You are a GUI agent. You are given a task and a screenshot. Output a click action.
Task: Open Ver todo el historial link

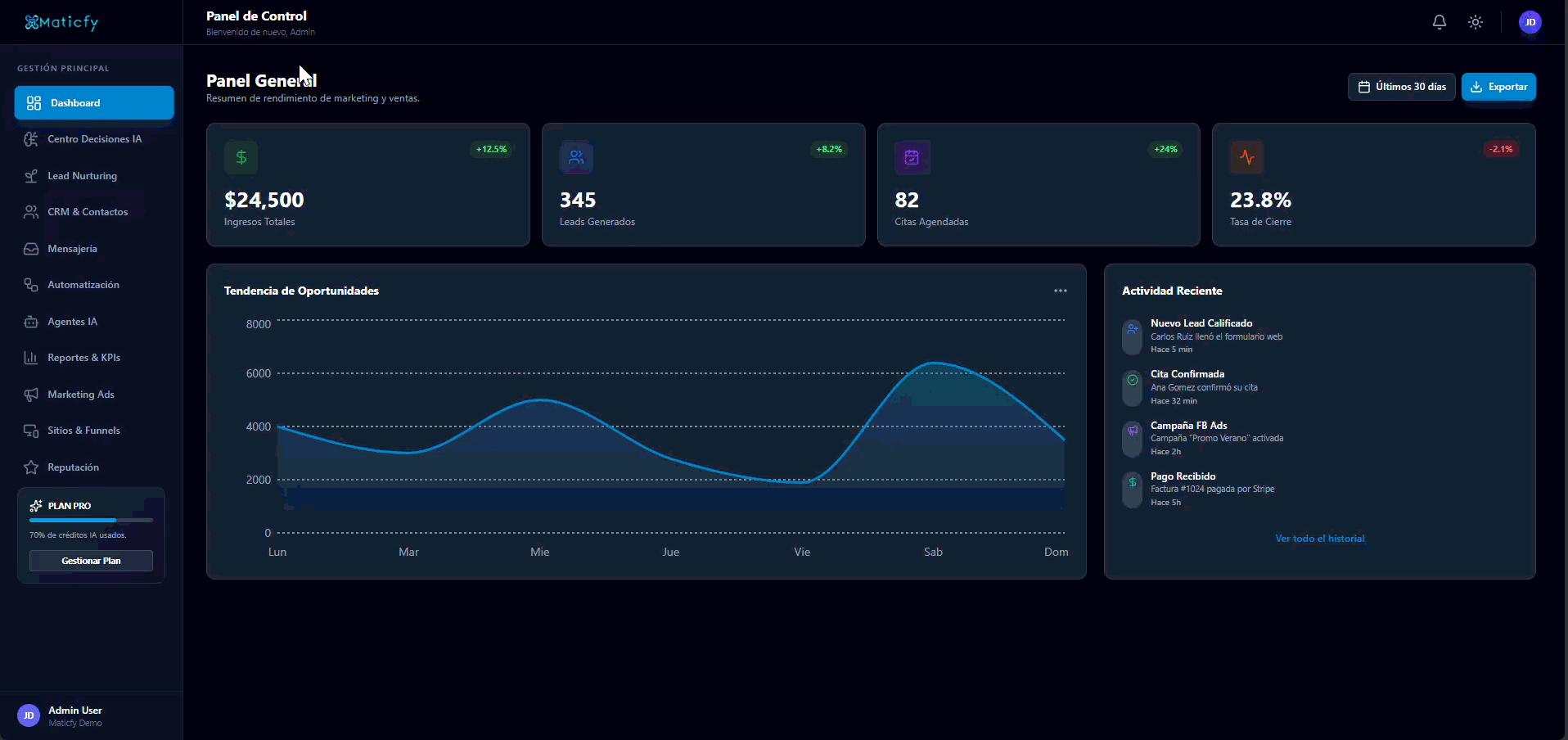click(x=1320, y=539)
